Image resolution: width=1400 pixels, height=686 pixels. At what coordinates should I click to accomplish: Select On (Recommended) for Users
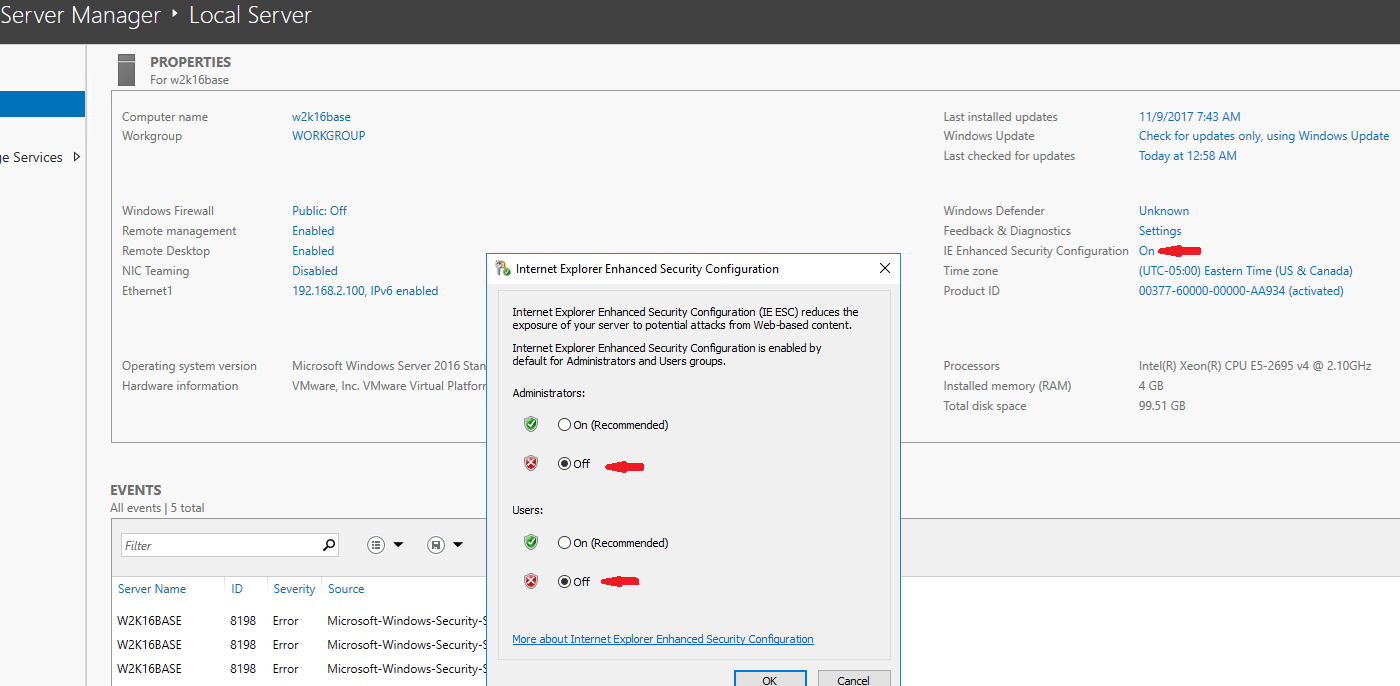(565, 543)
